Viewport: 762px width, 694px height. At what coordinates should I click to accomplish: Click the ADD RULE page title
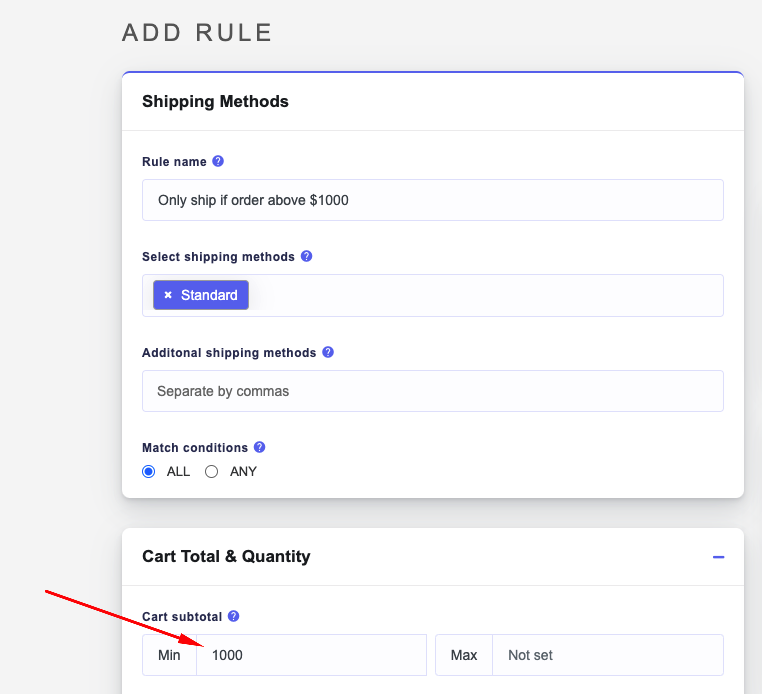[x=197, y=32]
